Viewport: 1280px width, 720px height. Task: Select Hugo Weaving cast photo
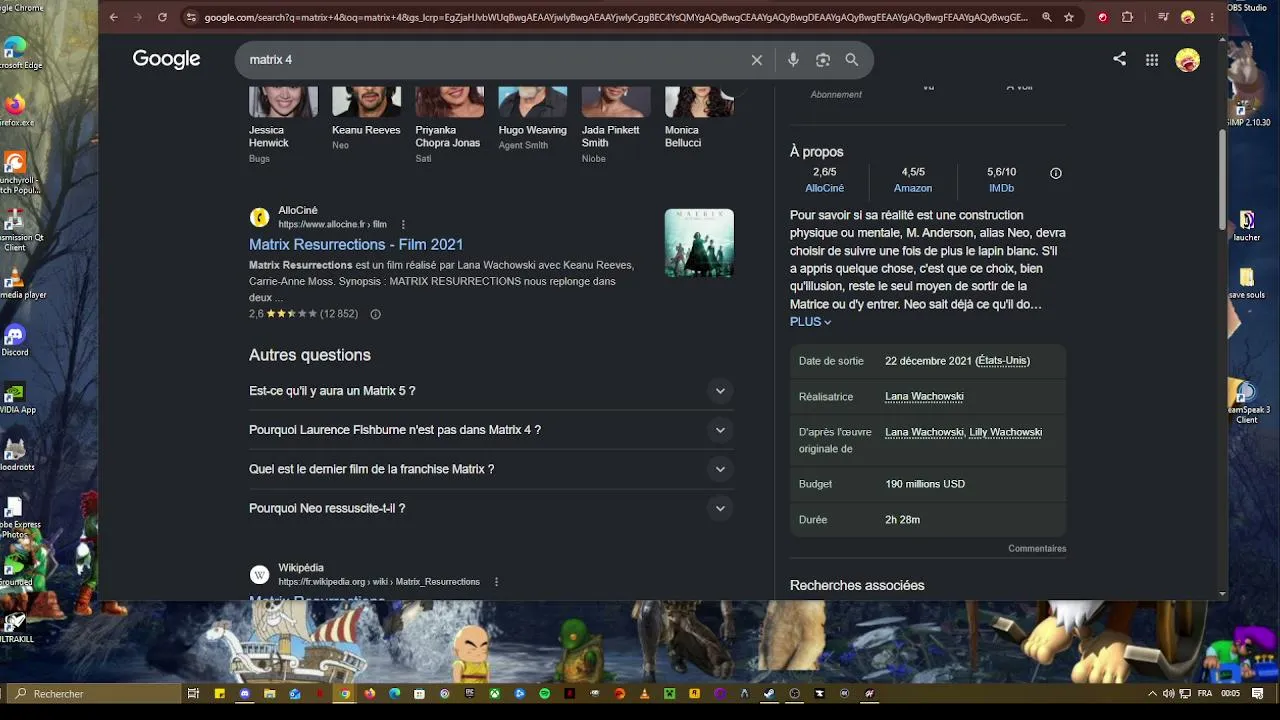click(x=533, y=102)
